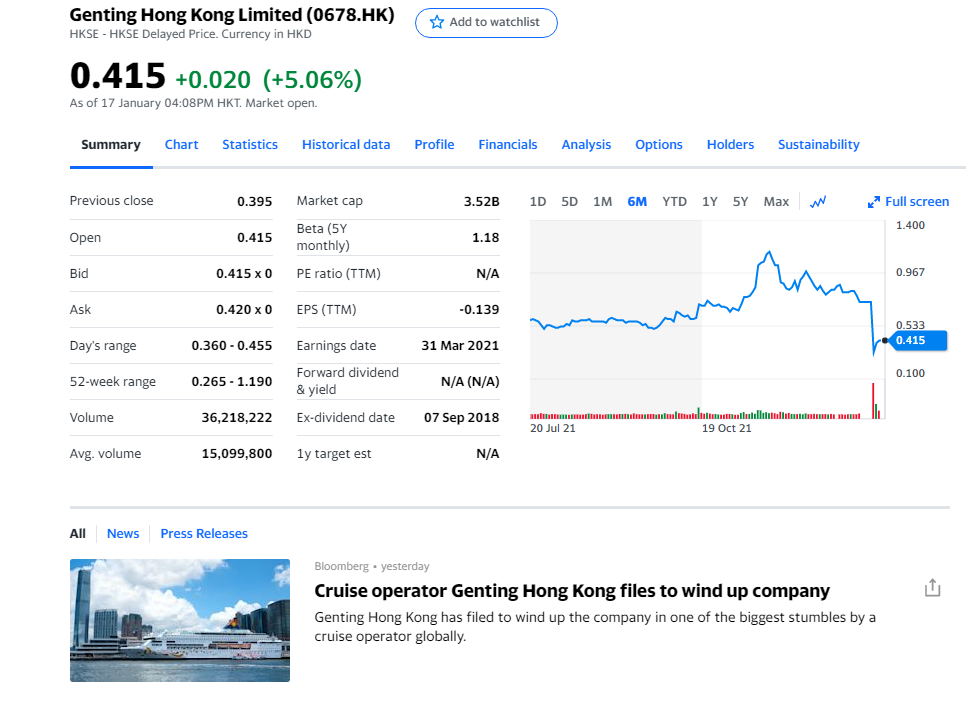Click the 52-week range value 0.265 - 1.190
The height and width of the screenshot is (702, 966).
click(232, 382)
